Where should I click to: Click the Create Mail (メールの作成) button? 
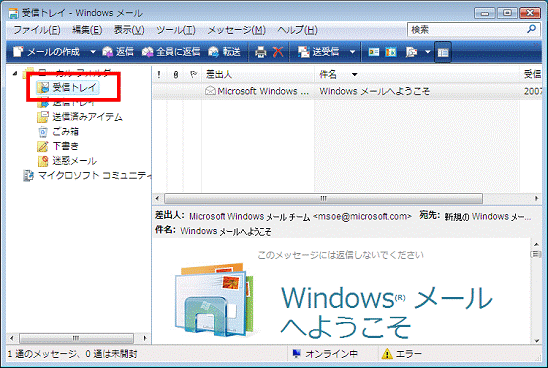pos(46,52)
